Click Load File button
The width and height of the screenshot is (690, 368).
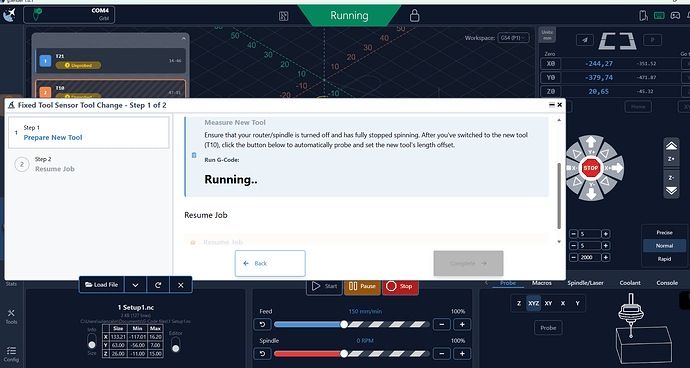click(102, 285)
